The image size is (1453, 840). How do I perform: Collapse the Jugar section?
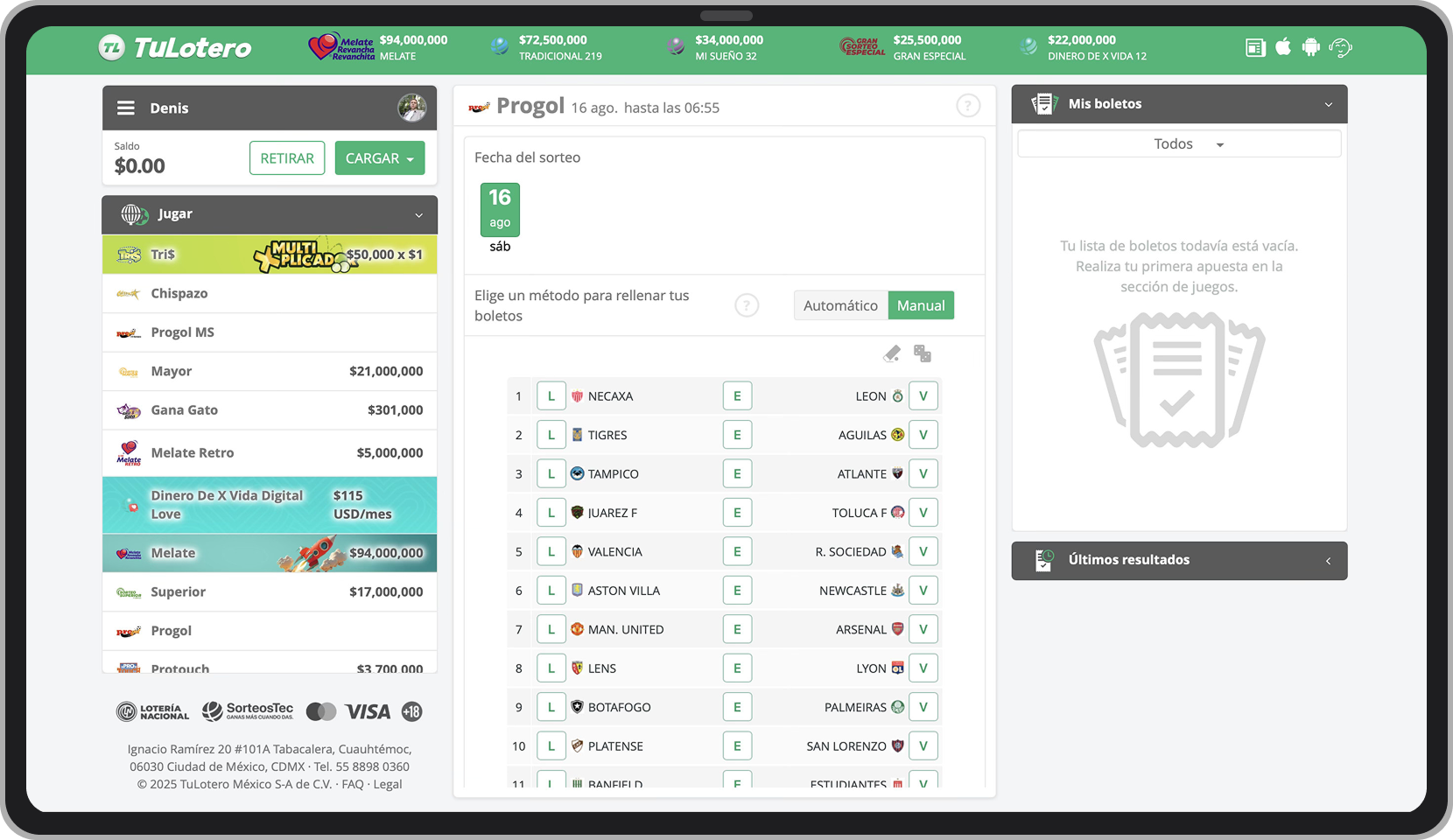click(419, 215)
